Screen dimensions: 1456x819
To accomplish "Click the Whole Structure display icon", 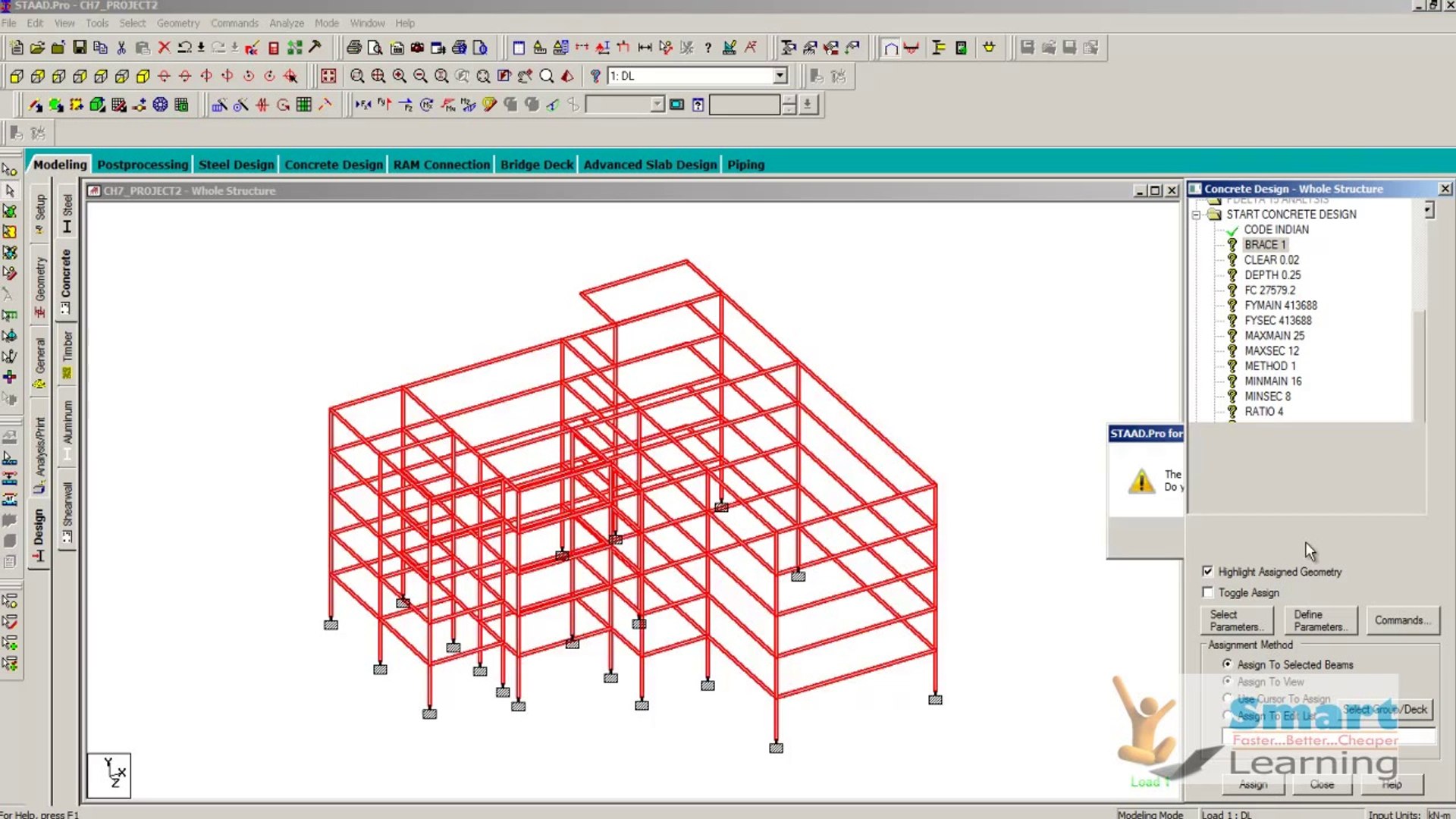I will point(328,76).
